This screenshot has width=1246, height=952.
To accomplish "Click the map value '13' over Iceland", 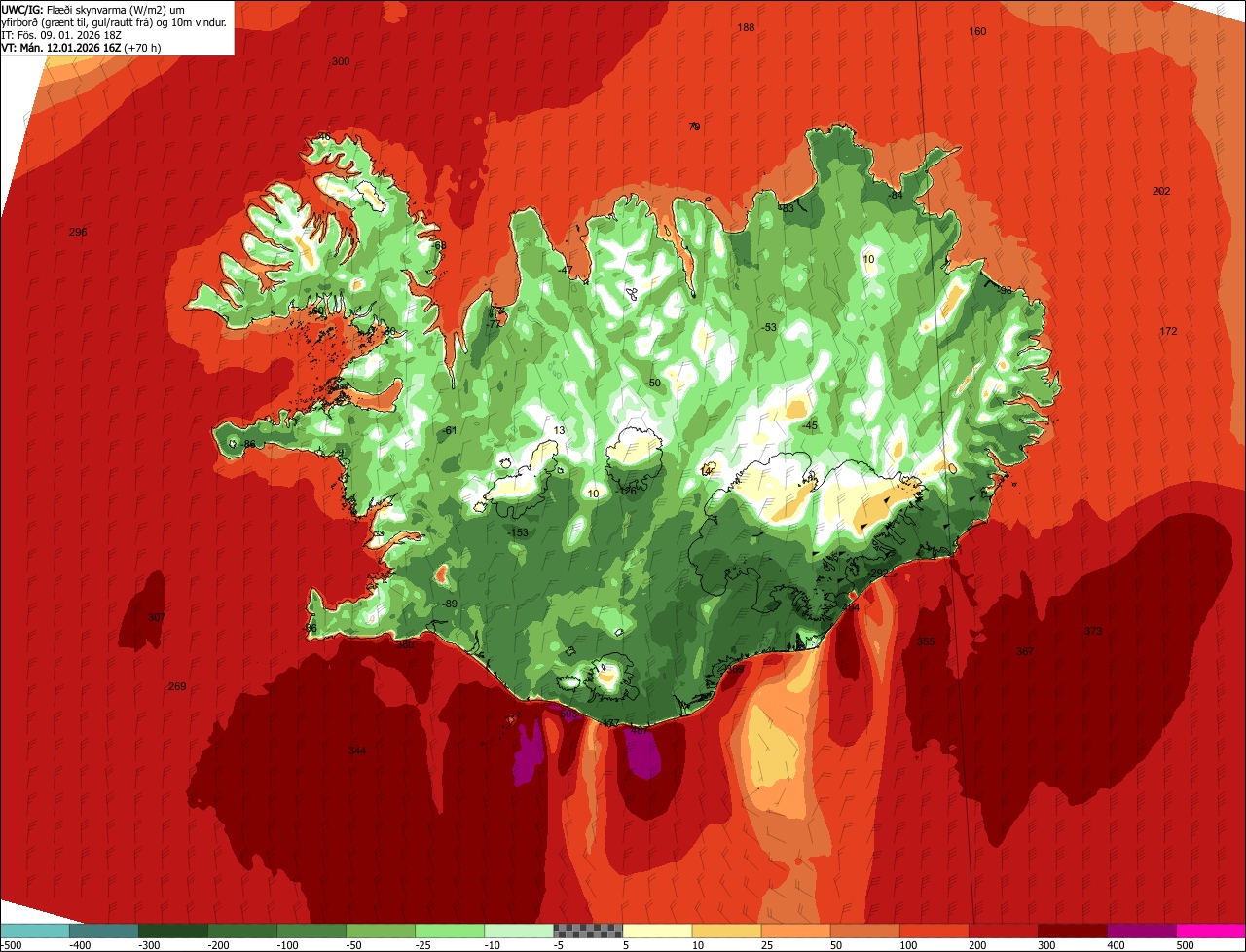I will point(559,430).
